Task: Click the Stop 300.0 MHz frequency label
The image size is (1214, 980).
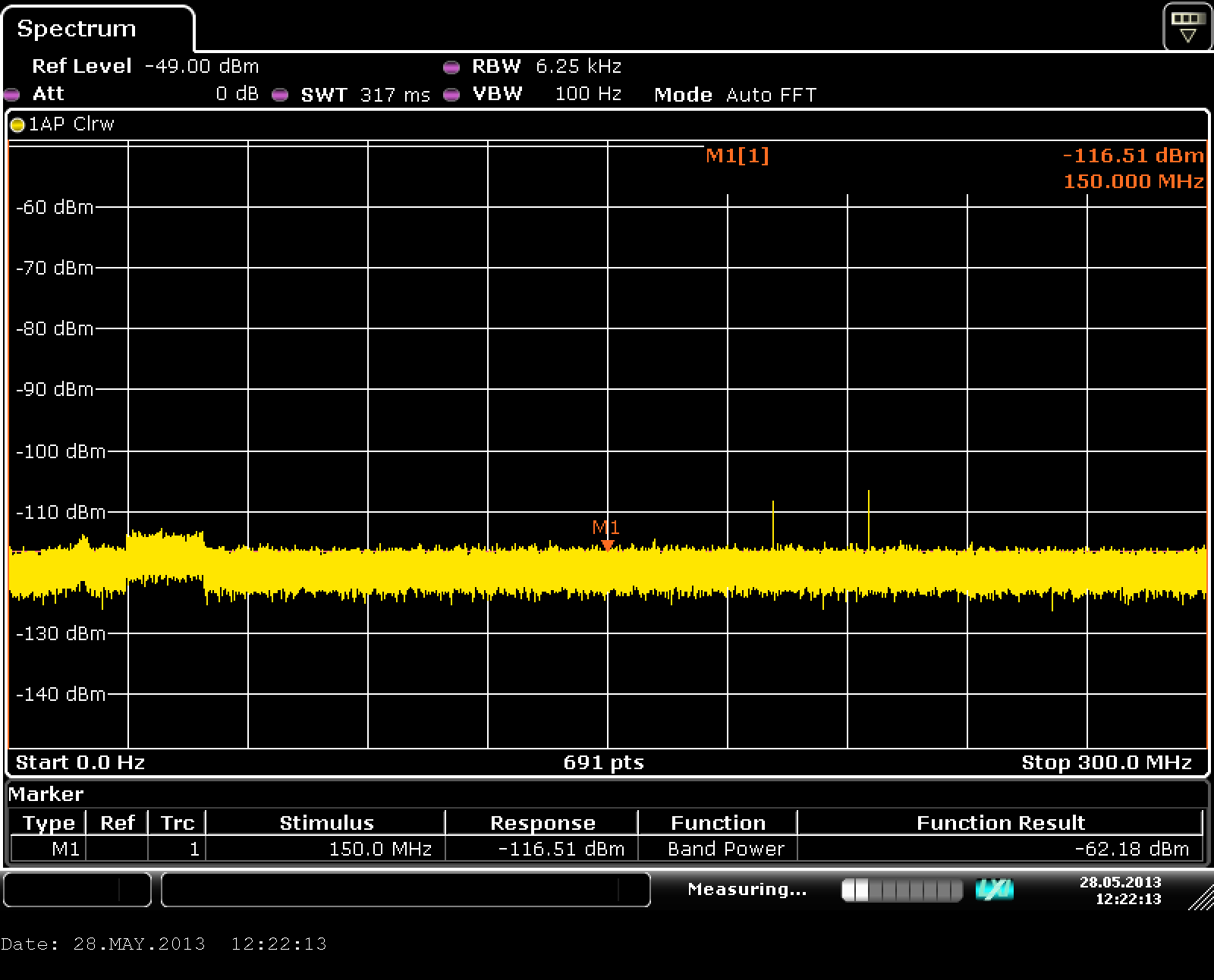Action: [x=1106, y=762]
